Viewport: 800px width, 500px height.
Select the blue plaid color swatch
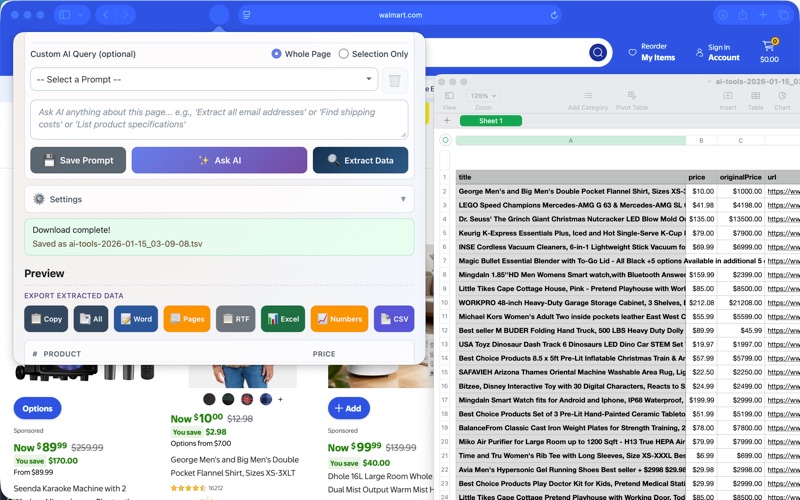point(266,399)
